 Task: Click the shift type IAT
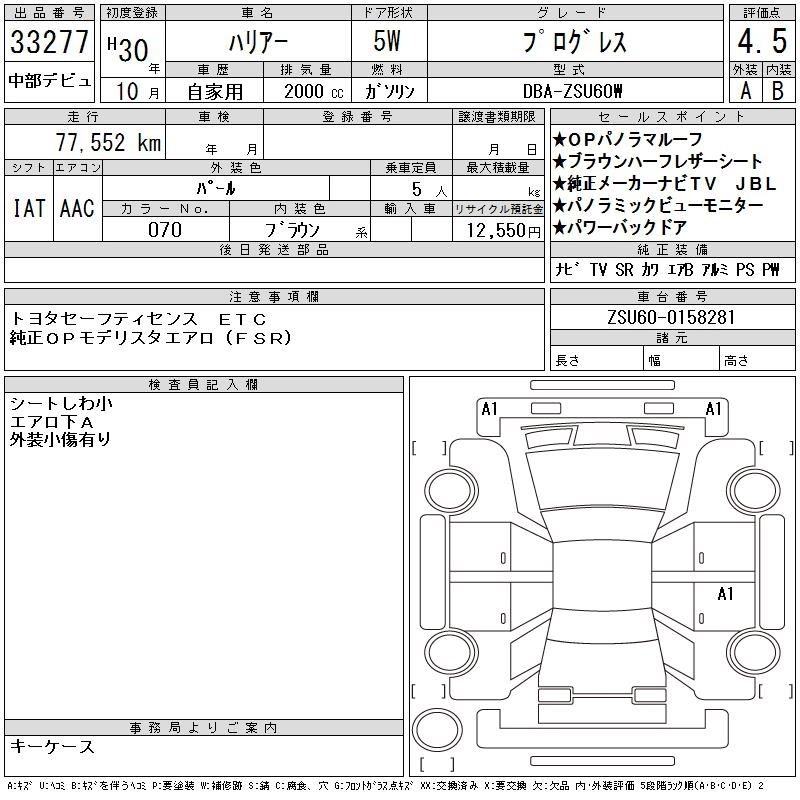tap(29, 208)
